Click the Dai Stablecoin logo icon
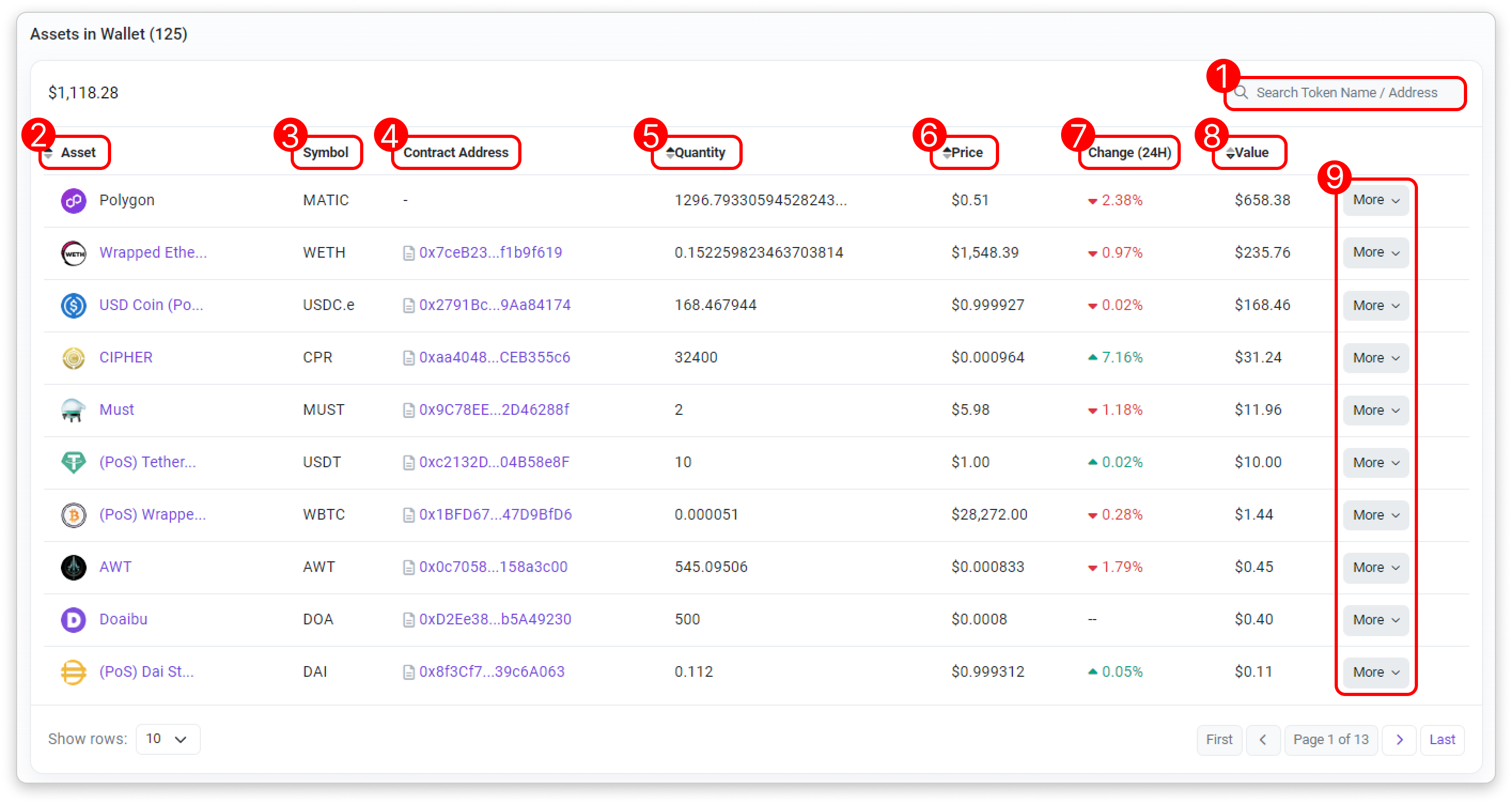Screen dimensions: 1512x804 (x=73, y=672)
